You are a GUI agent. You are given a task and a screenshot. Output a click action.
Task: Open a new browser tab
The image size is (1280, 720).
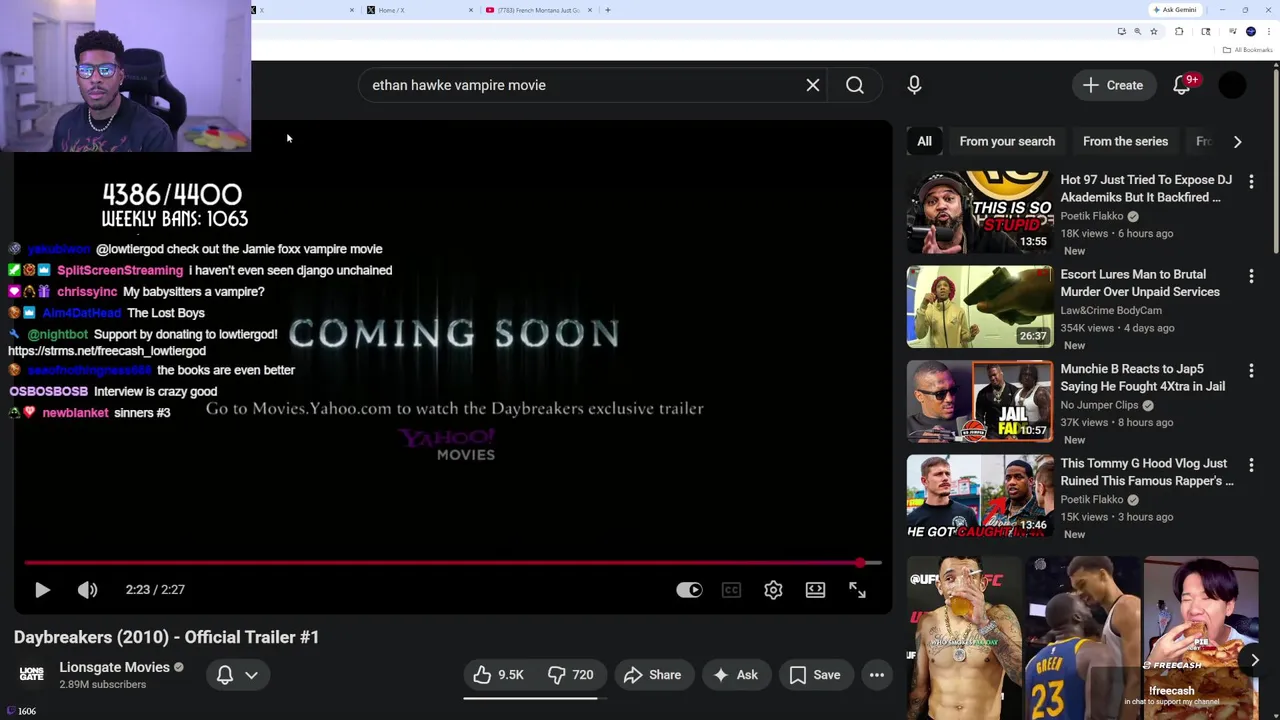coord(608,10)
